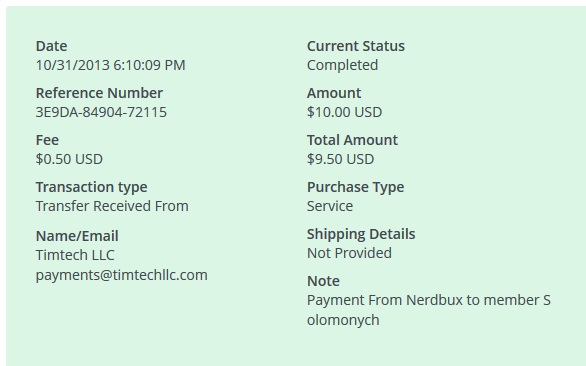Click the Total Amount label
The image size is (586, 366).
click(x=352, y=140)
